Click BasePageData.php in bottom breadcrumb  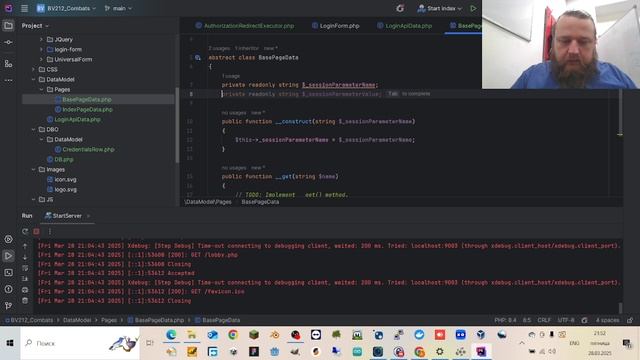(x=159, y=320)
